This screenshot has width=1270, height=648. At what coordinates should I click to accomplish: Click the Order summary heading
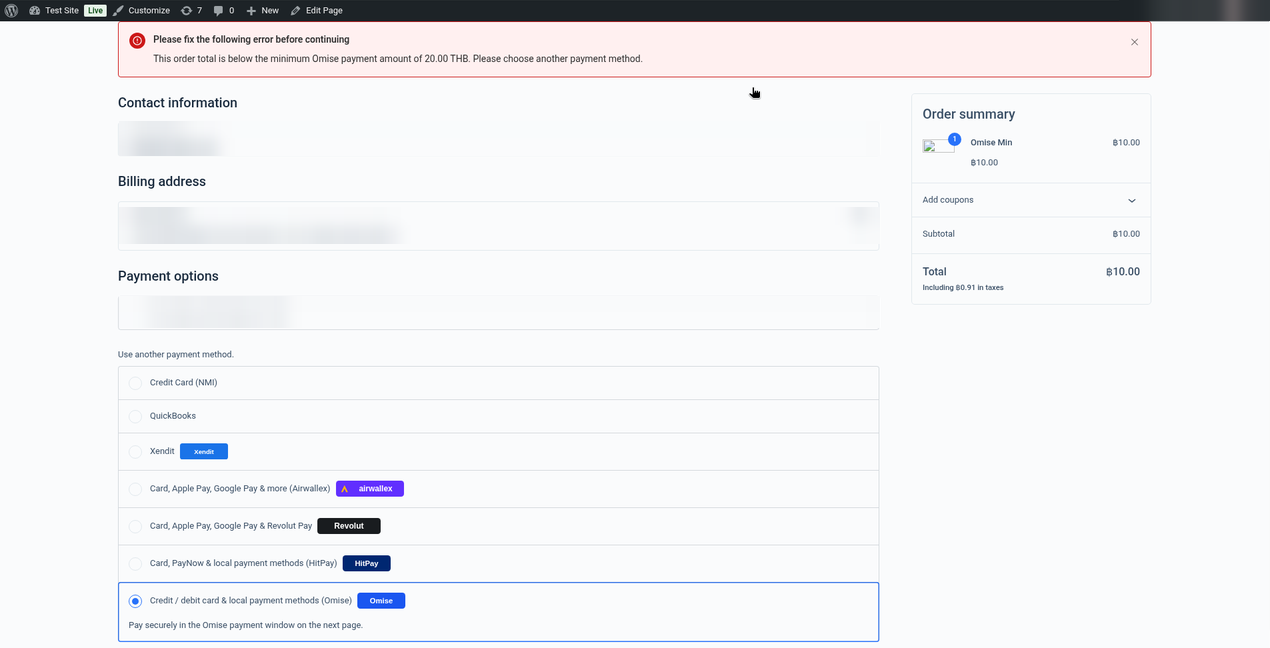pyautogui.click(x=969, y=114)
